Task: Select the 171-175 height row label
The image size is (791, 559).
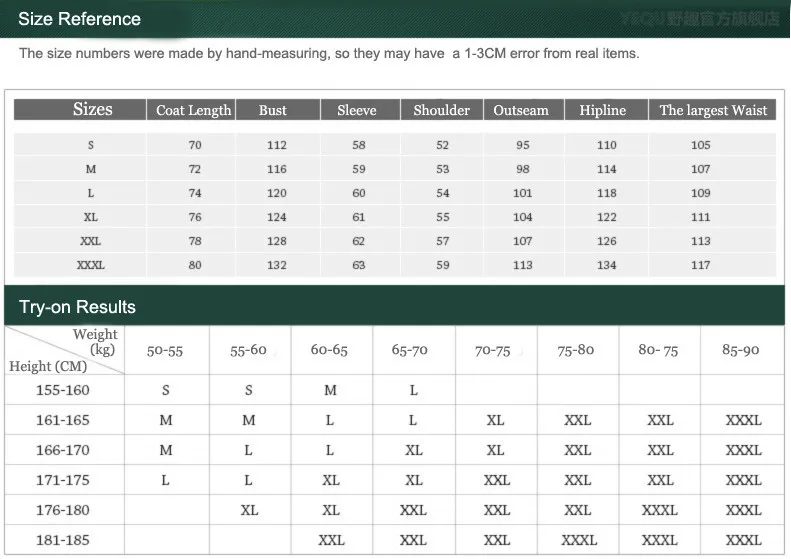Action: click(x=63, y=480)
